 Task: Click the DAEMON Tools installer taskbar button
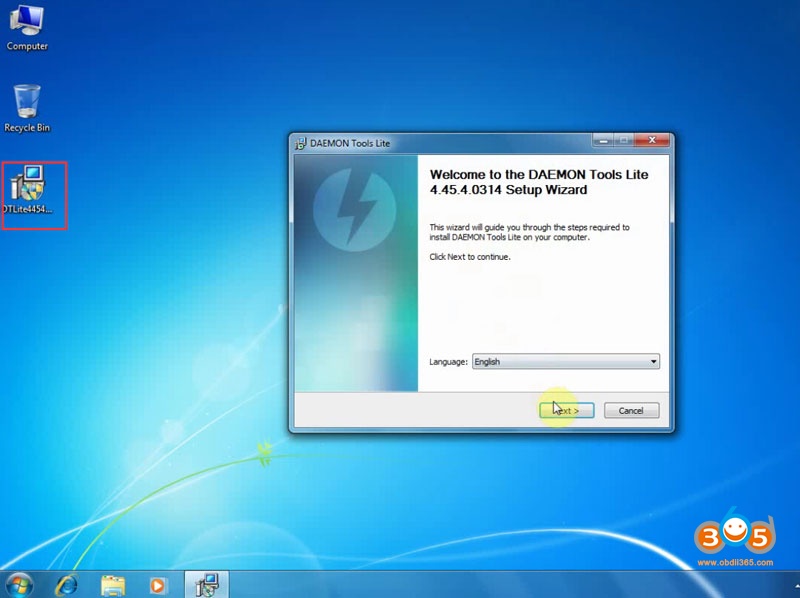click(x=207, y=584)
